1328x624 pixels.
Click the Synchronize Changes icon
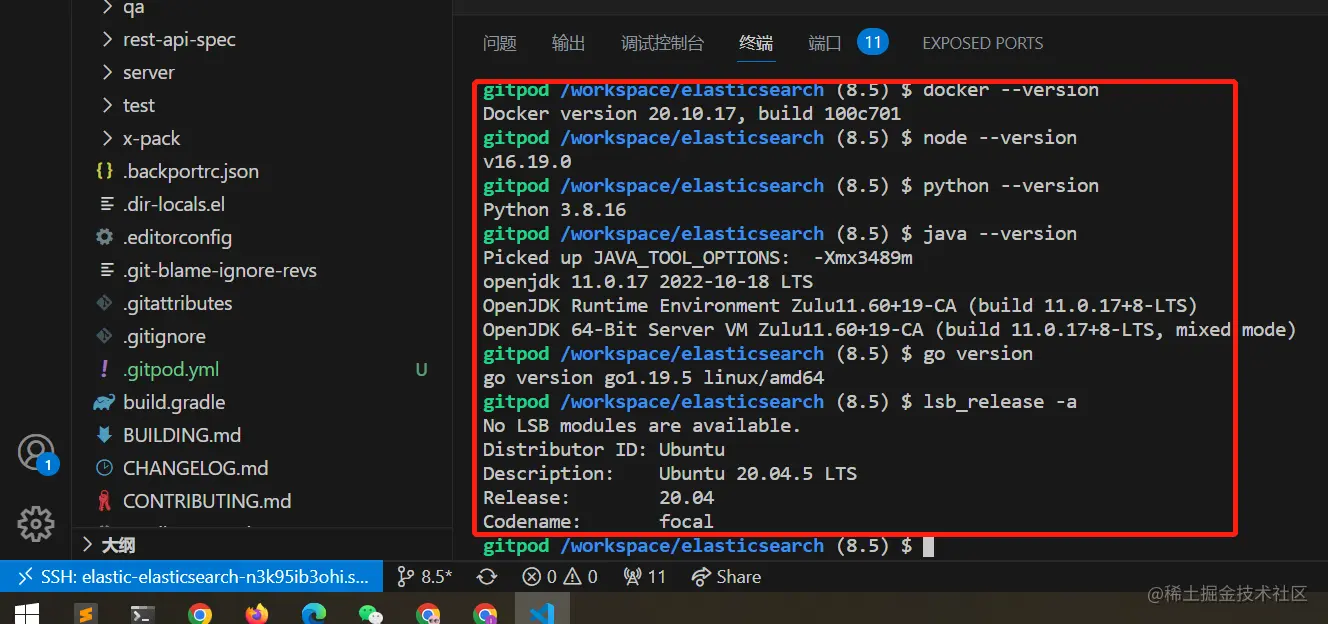[487, 576]
